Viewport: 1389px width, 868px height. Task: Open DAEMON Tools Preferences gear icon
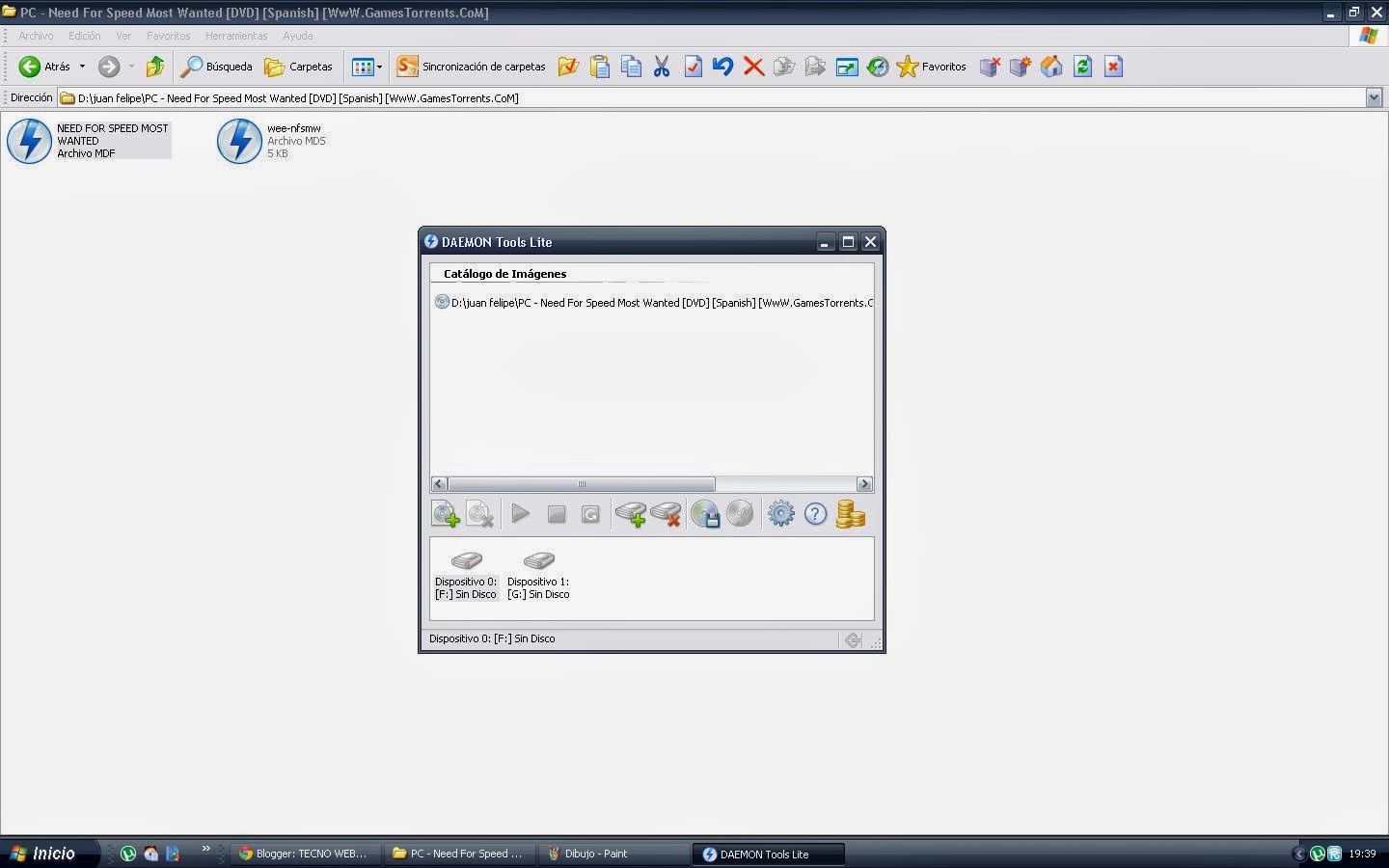click(781, 514)
